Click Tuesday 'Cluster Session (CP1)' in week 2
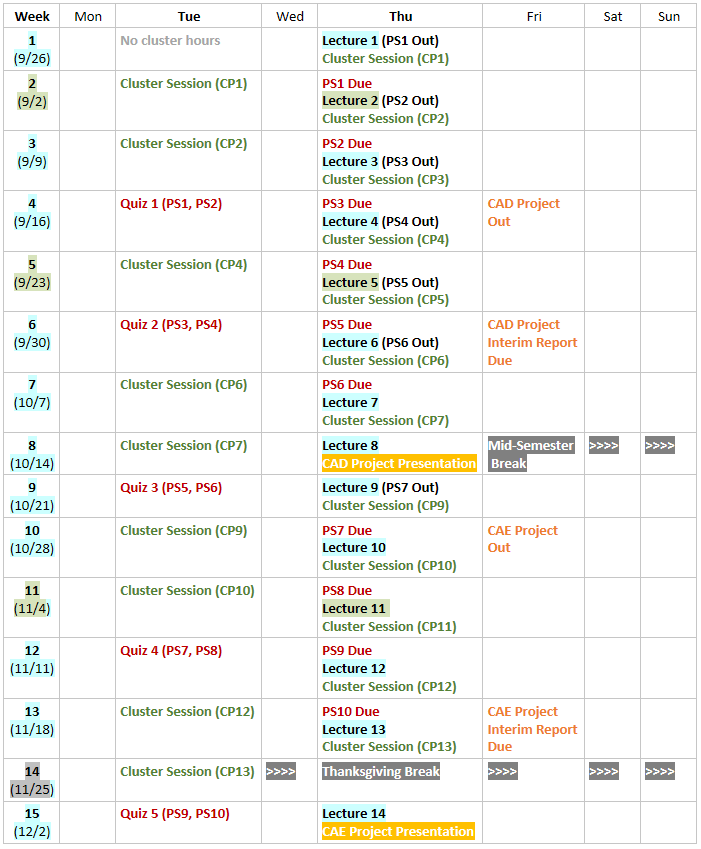The image size is (701, 849). click(184, 83)
